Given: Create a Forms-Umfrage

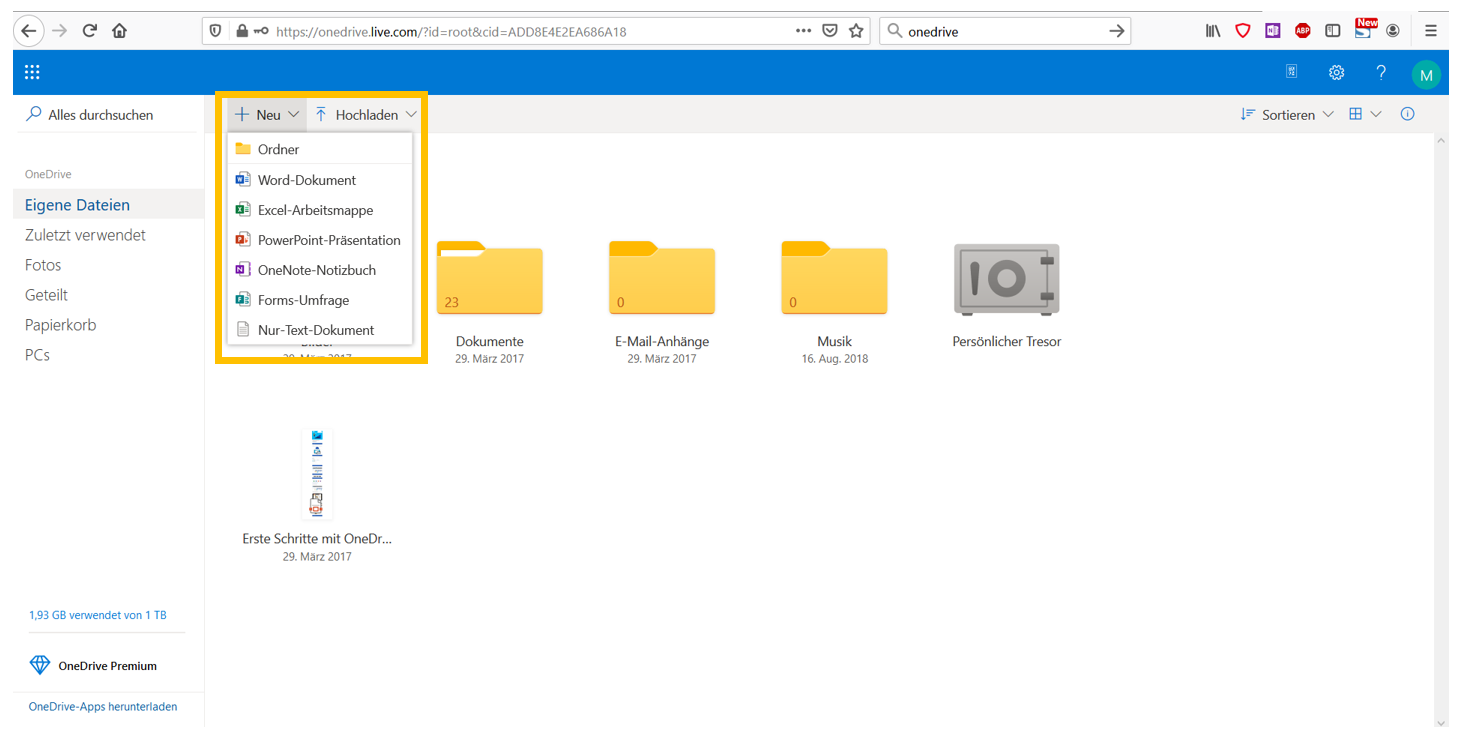Looking at the screenshot, I should click(x=320, y=300).
